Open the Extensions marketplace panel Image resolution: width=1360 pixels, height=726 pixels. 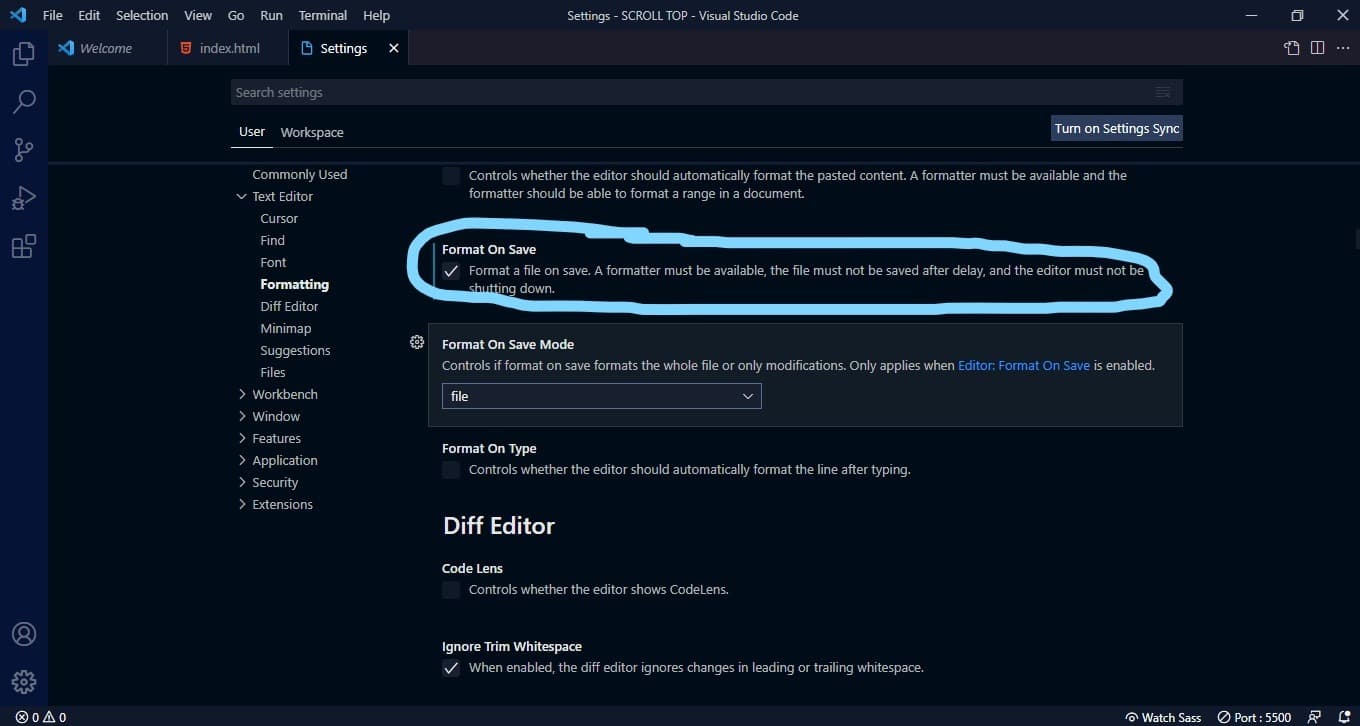point(22,245)
